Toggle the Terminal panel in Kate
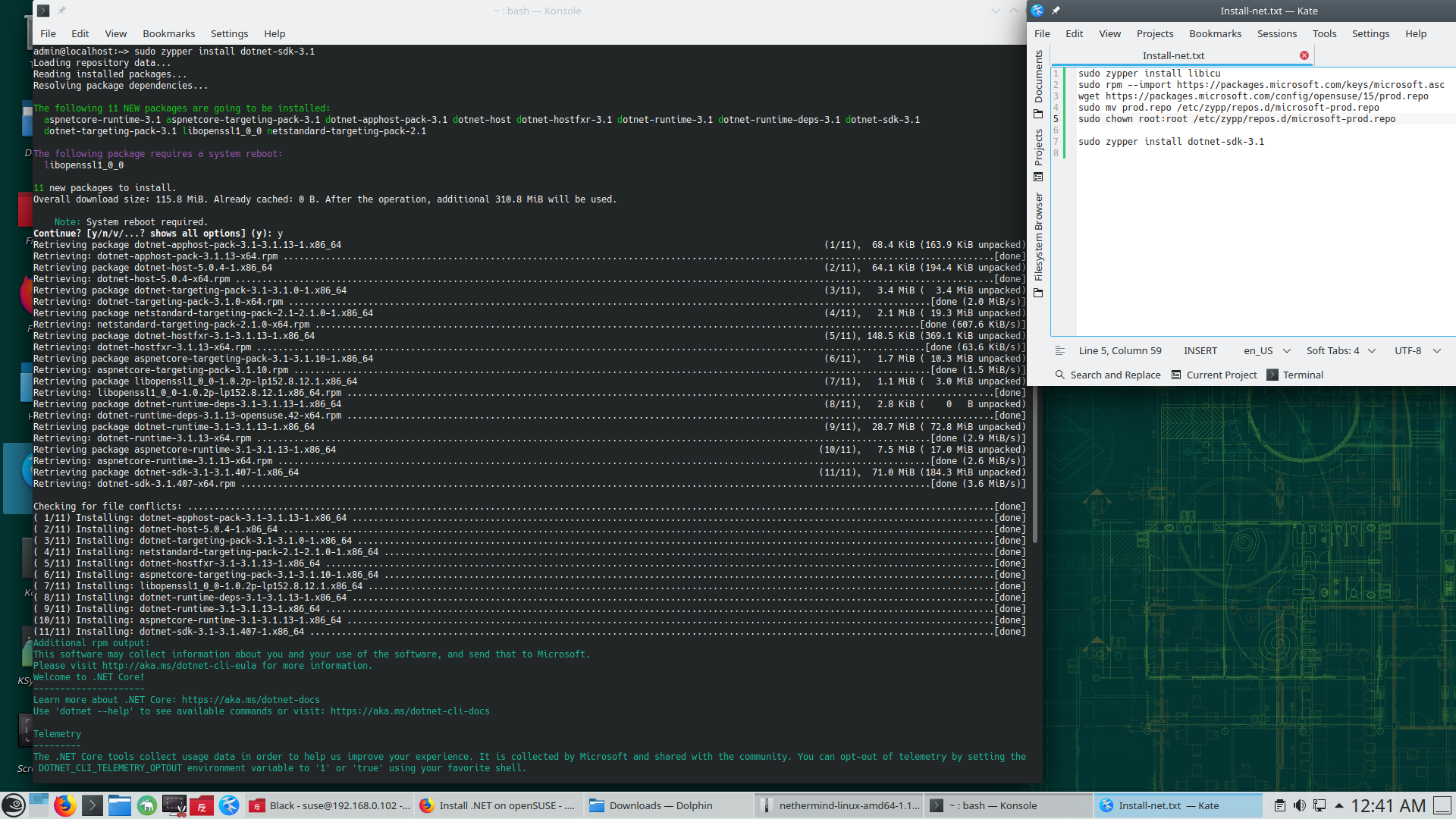The width and height of the screenshot is (1456, 819). coord(1295,375)
